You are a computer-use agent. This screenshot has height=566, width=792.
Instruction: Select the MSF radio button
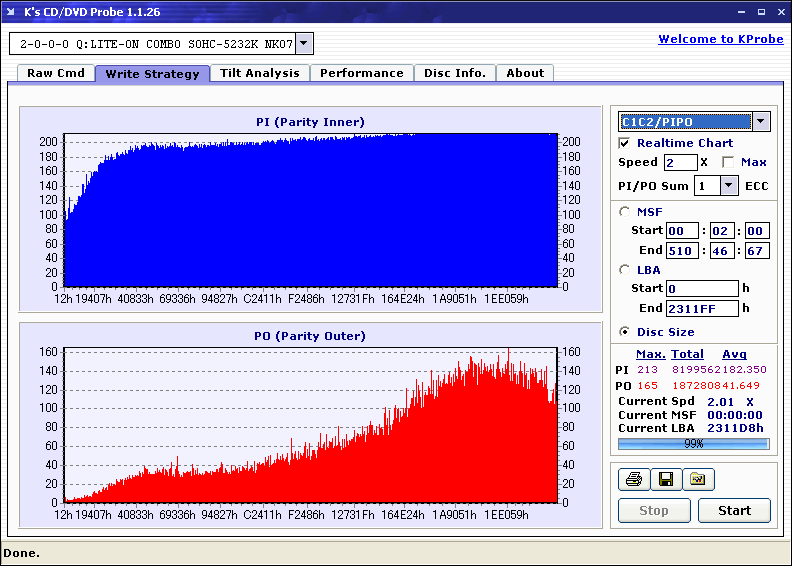click(x=625, y=211)
